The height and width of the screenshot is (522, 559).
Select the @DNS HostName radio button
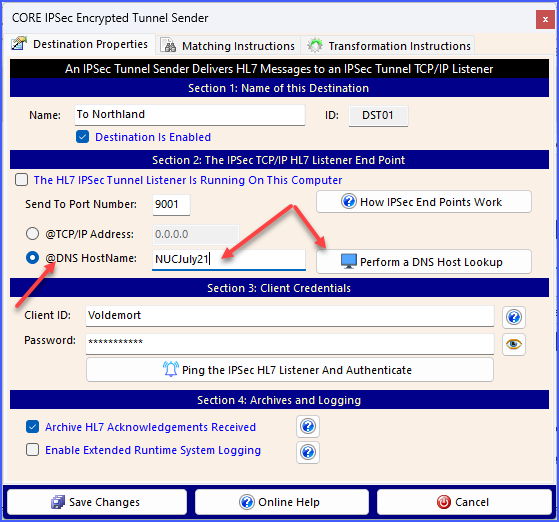pyautogui.click(x=32, y=257)
